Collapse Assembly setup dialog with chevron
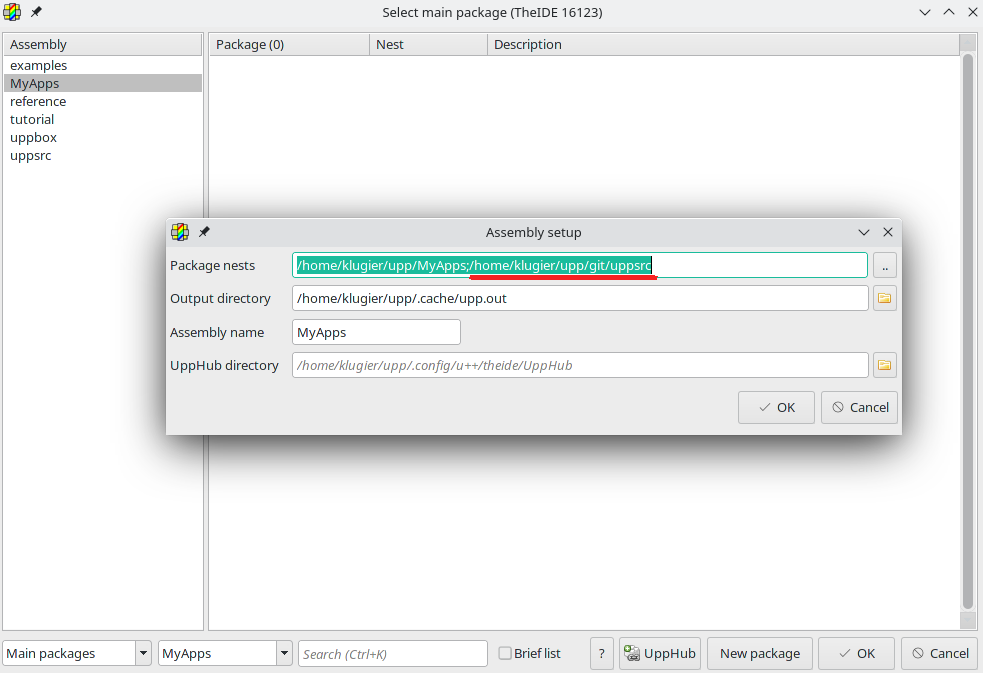The width and height of the screenshot is (983, 673). [864, 232]
